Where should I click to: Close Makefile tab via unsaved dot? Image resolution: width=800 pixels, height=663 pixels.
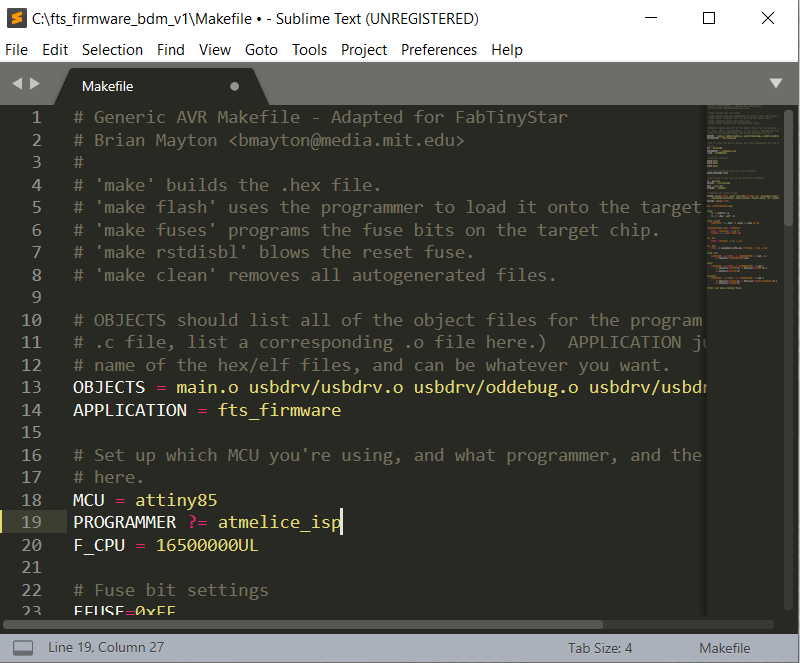pyautogui.click(x=234, y=86)
